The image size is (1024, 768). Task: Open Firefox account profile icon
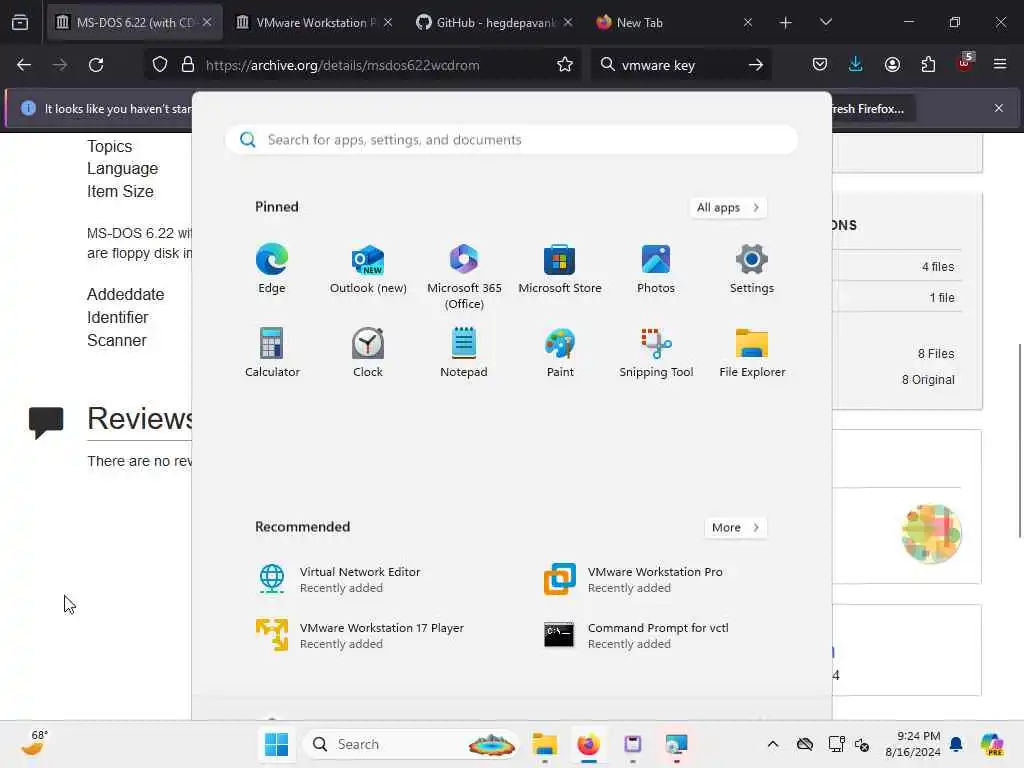tap(892, 65)
